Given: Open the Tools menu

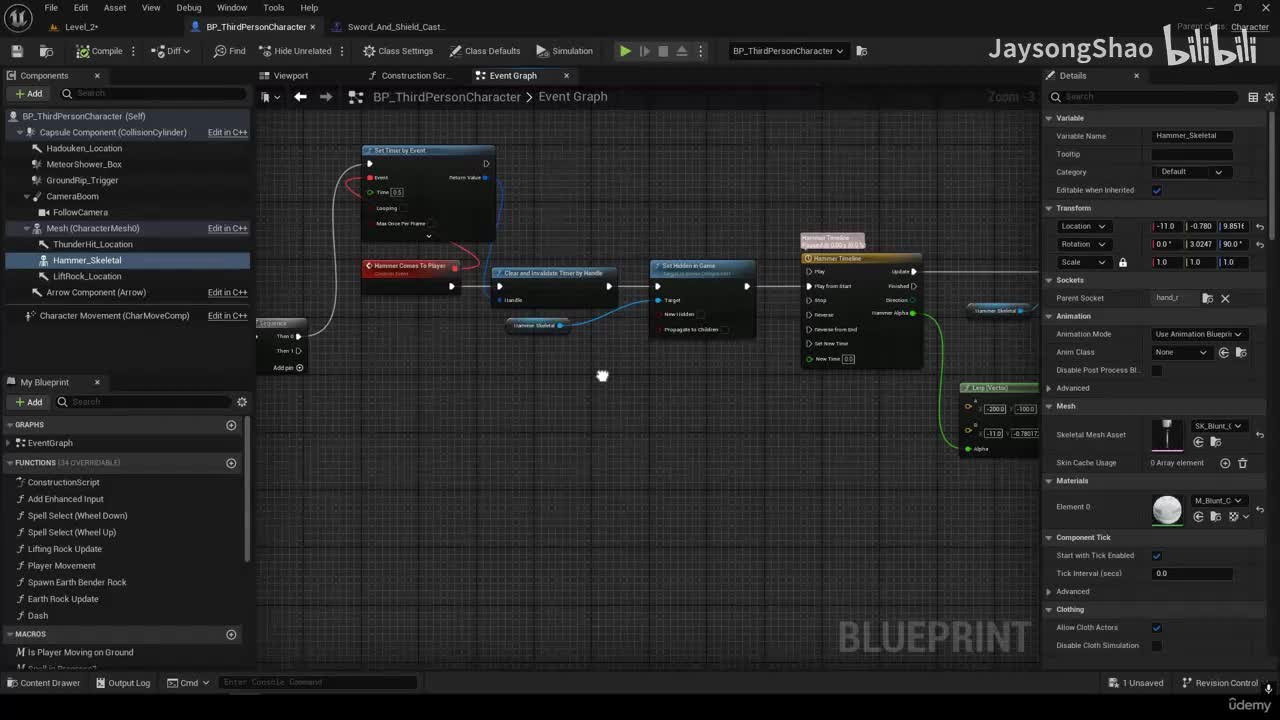Looking at the screenshot, I should (273, 7).
